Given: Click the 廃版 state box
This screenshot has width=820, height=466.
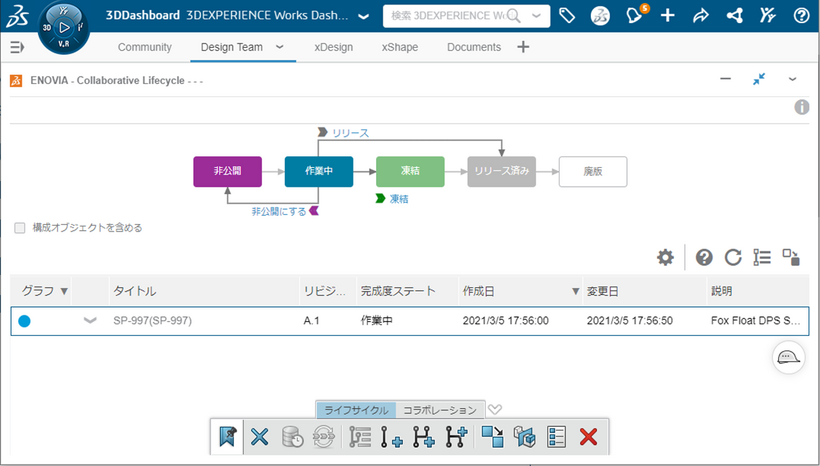Looking at the screenshot, I should coord(593,172).
